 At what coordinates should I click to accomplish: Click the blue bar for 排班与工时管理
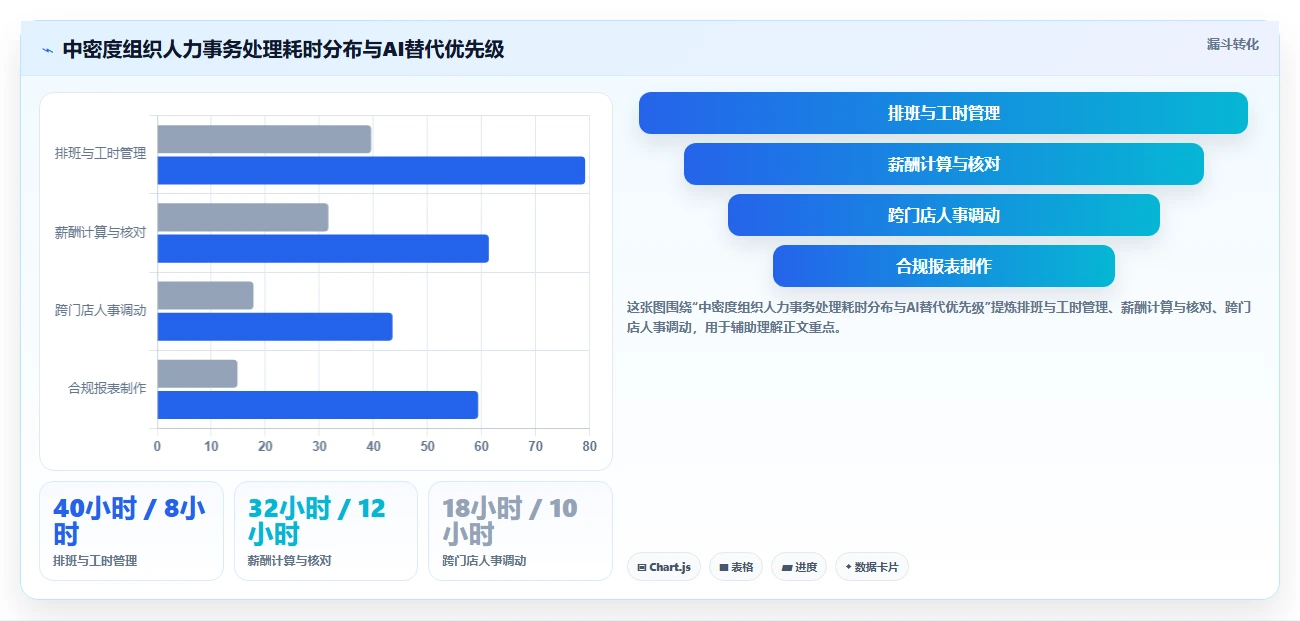(x=371, y=170)
